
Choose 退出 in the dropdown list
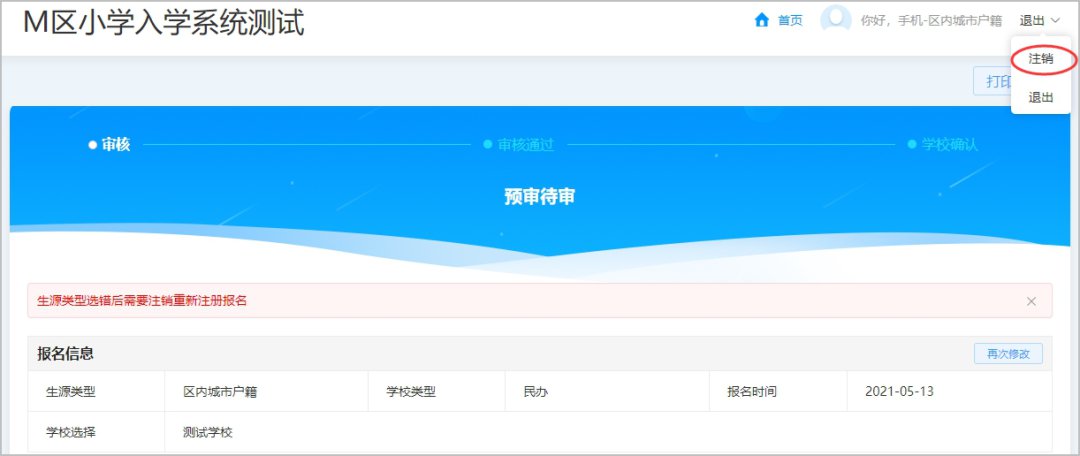point(1040,97)
